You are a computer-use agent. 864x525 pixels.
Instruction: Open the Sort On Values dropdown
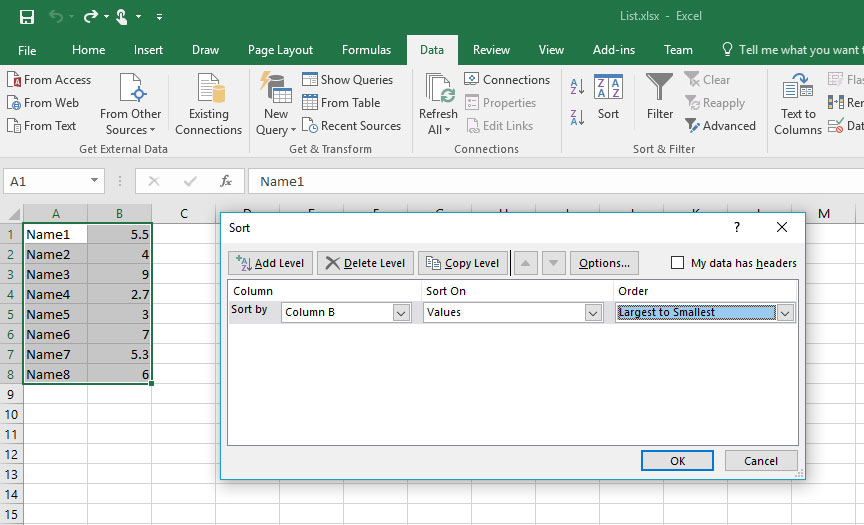pos(592,312)
